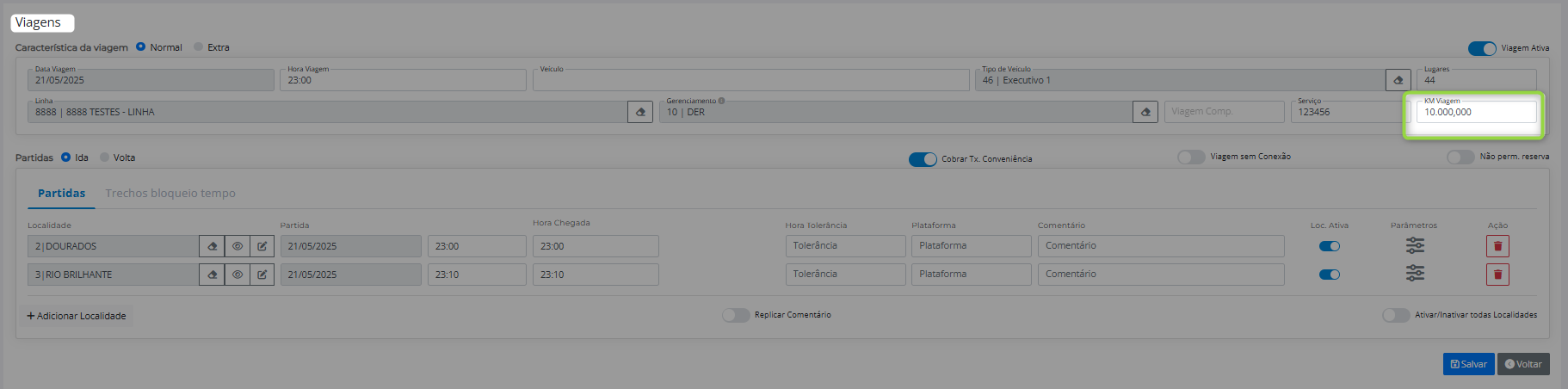Select Normal trip characteristic
Image resolution: width=1568 pixels, height=389 pixels.
point(140,46)
